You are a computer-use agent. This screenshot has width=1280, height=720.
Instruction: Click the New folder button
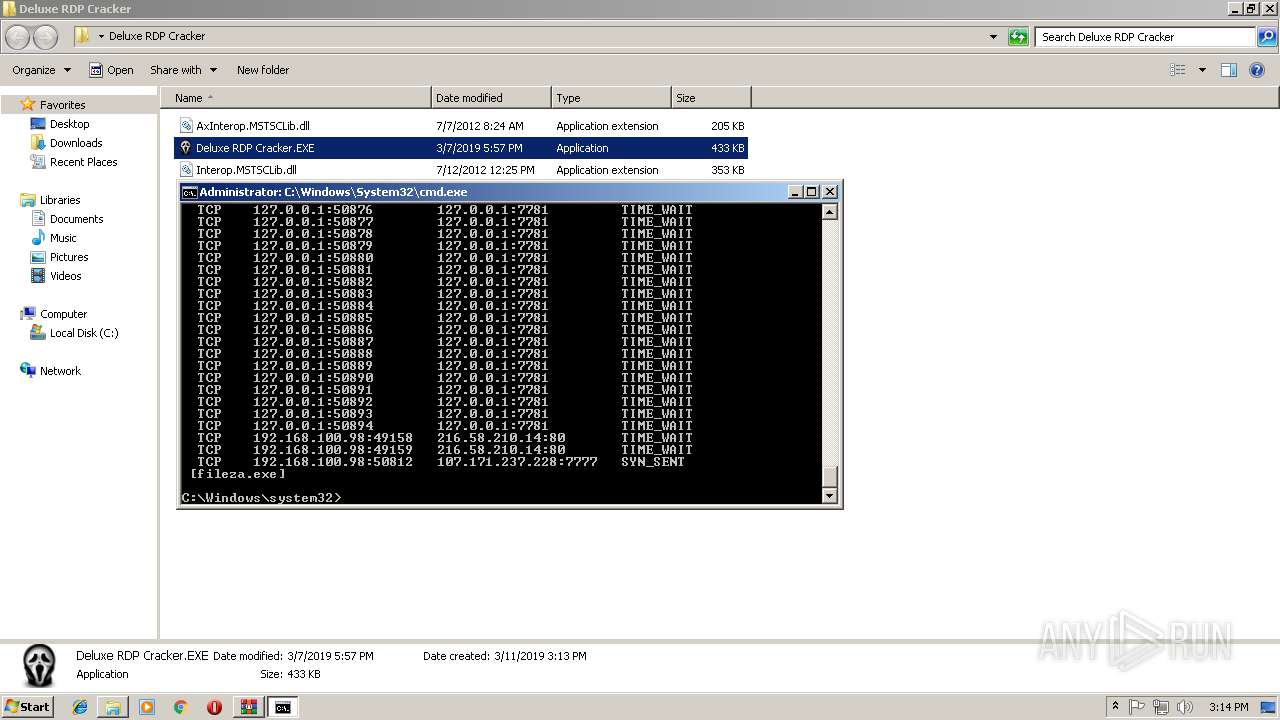263,70
